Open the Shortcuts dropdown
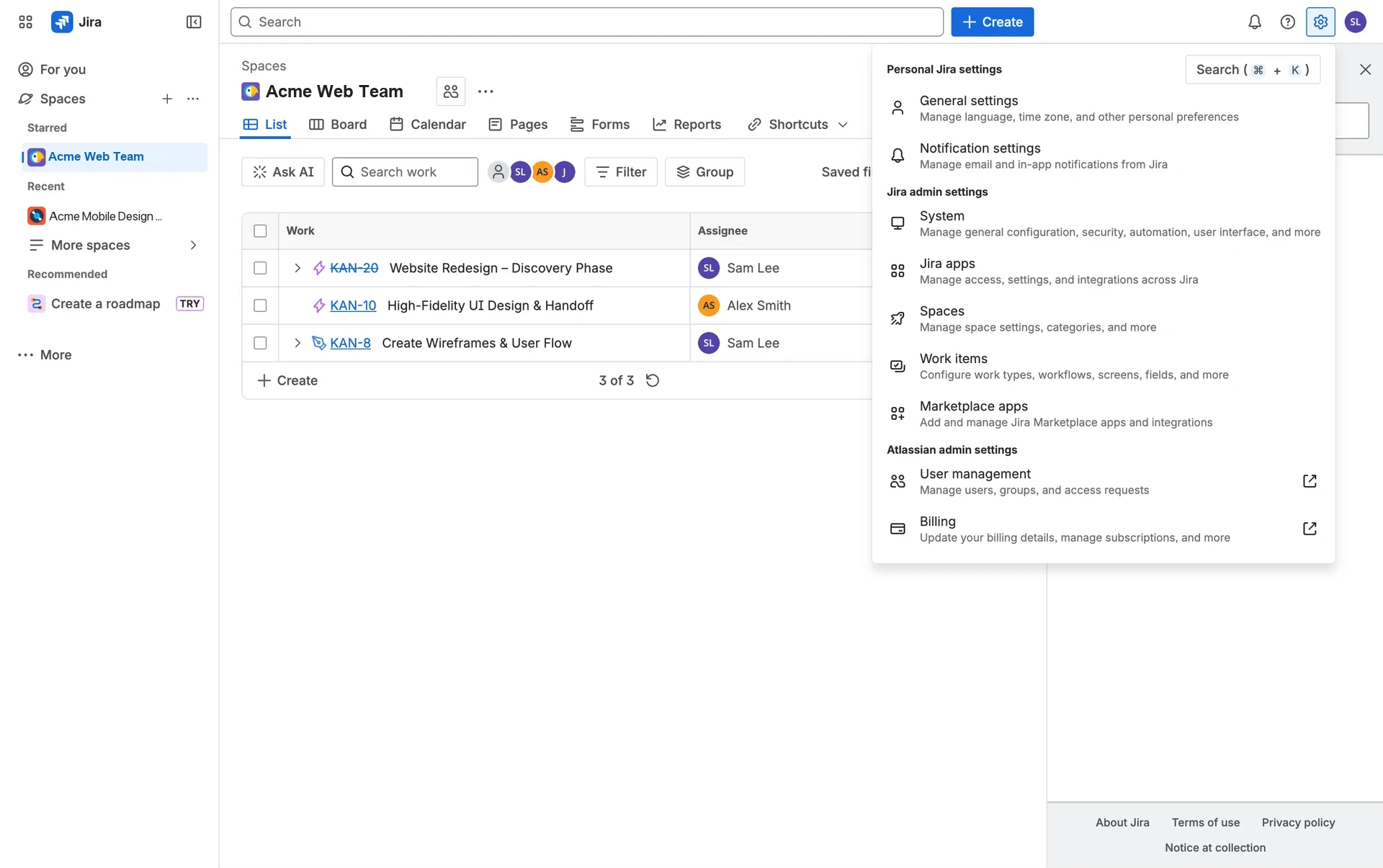 pos(797,125)
